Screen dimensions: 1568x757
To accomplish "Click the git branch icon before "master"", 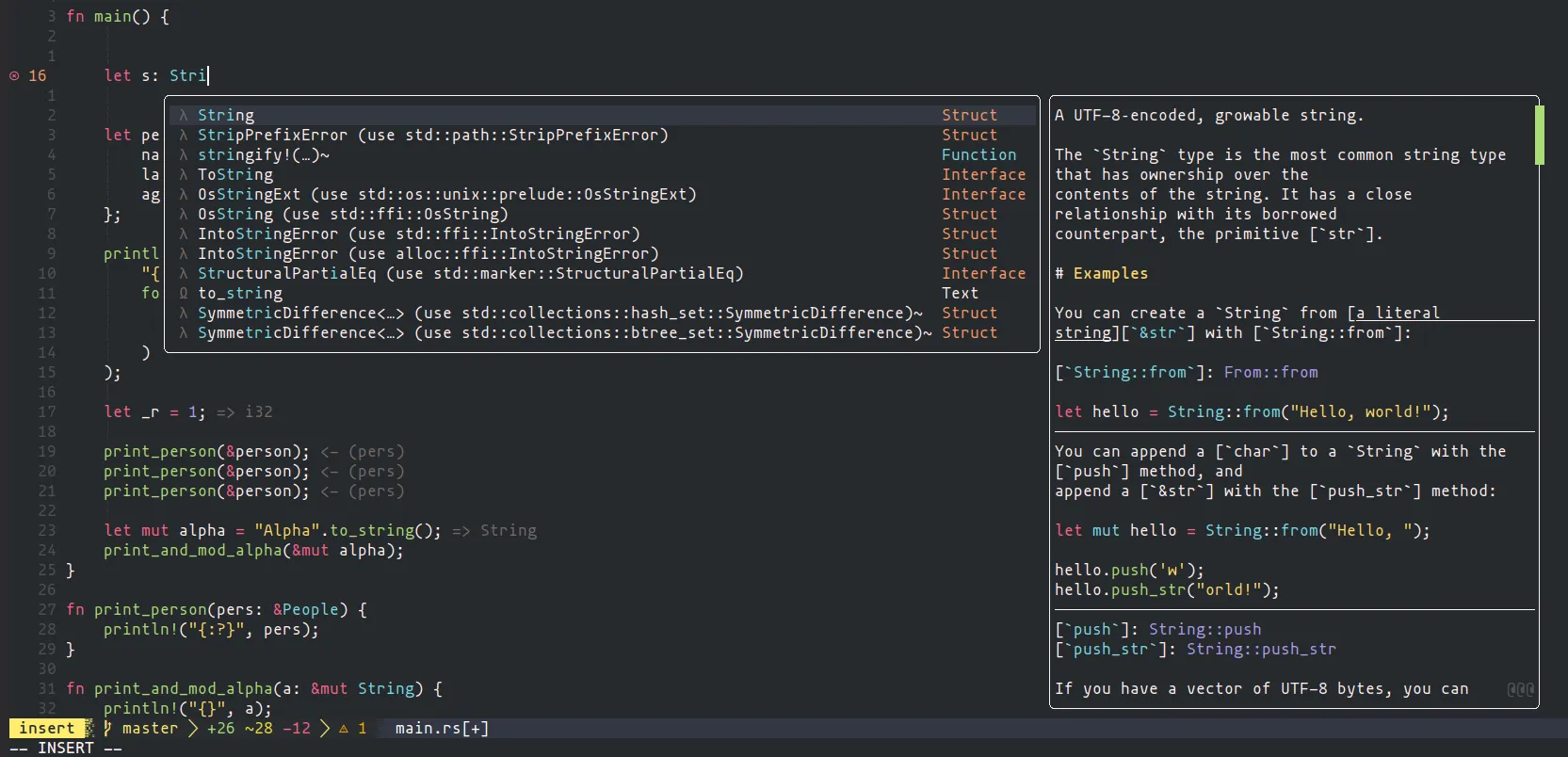I will coord(107,728).
